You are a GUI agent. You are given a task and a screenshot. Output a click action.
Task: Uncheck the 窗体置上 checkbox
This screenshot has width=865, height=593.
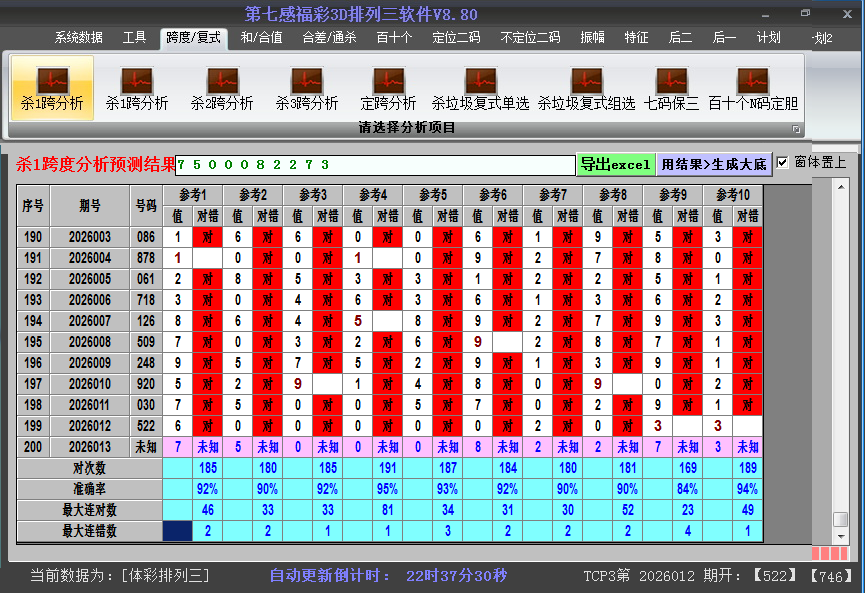pyautogui.click(x=783, y=160)
